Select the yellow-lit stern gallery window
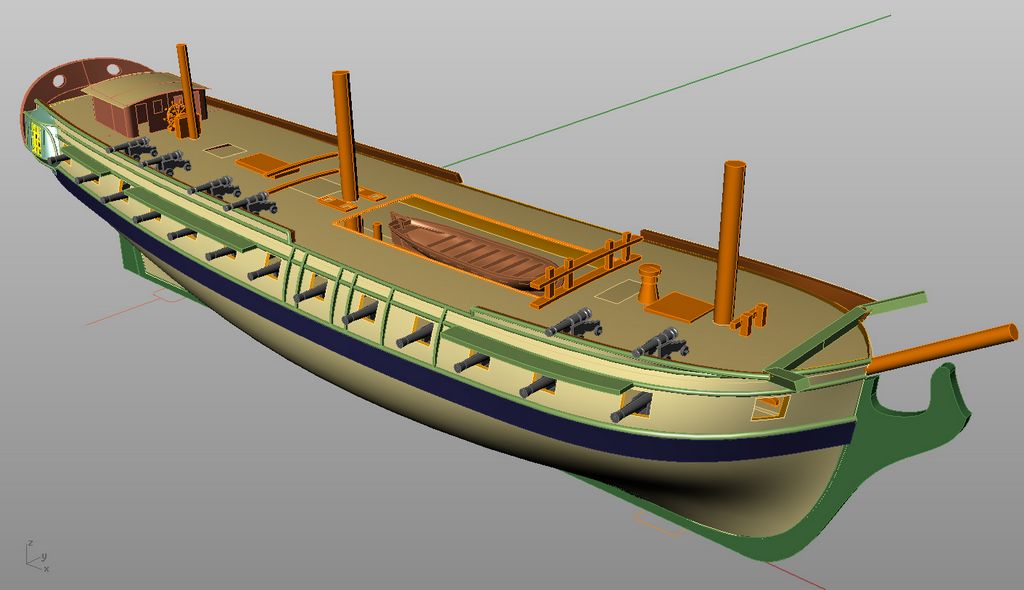 coord(39,138)
